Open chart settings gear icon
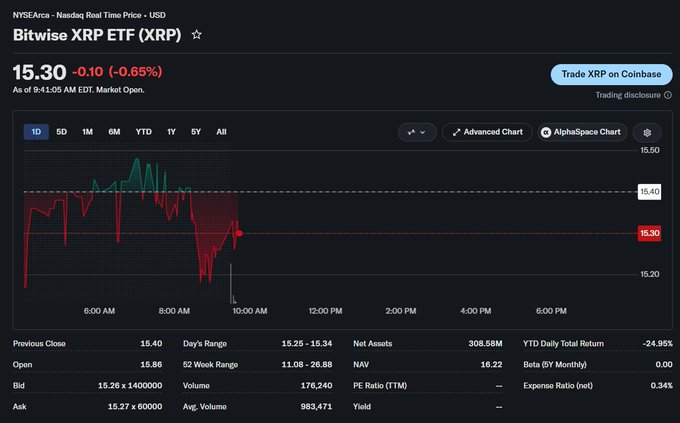The width and height of the screenshot is (680, 423). click(x=647, y=132)
